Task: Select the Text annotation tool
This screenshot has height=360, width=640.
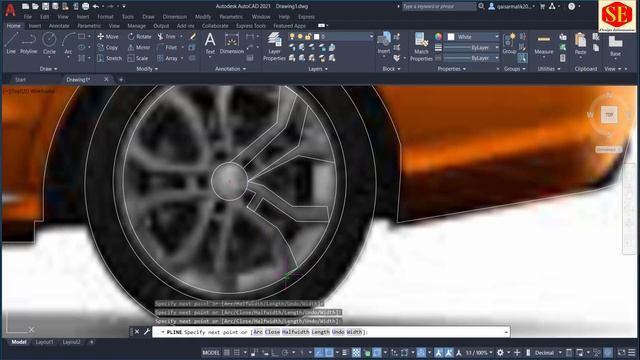Action: click(210, 43)
